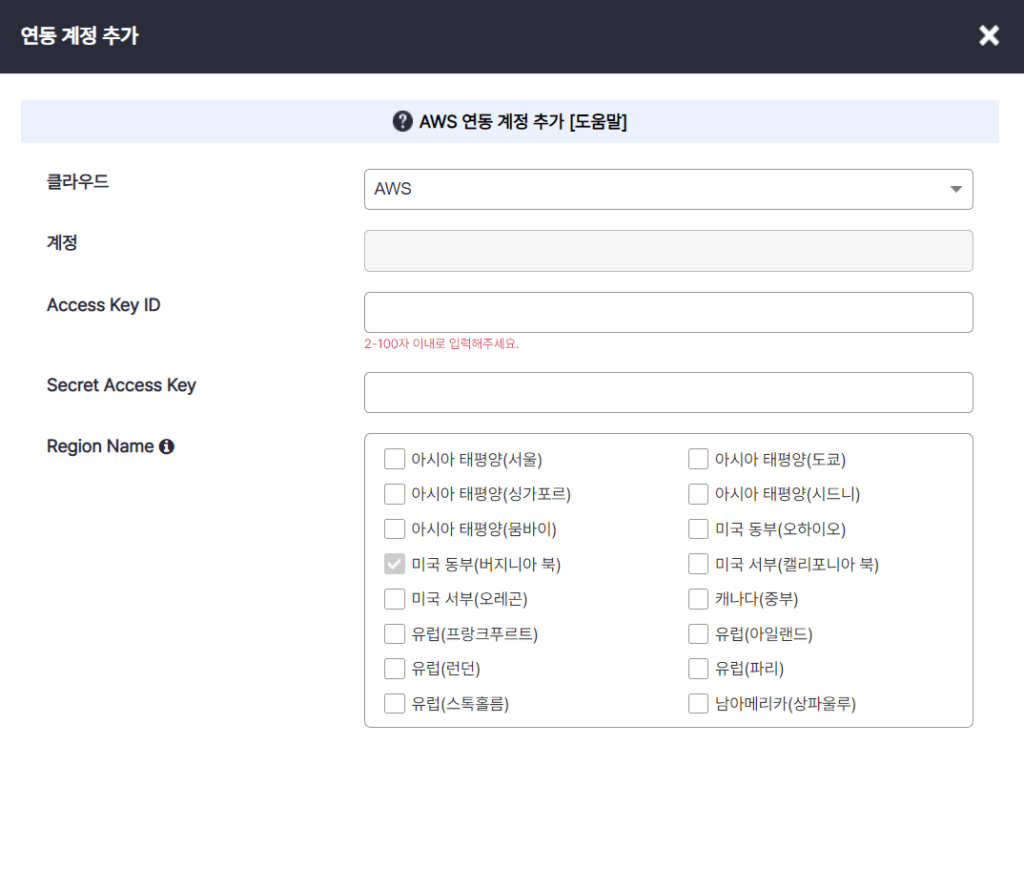Select the 캐나다(중부) checkbox
This screenshot has width=1024, height=869.
pos(697,598)
